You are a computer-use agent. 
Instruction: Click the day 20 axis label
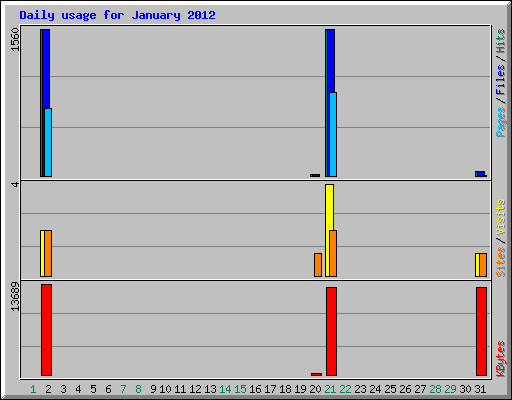tap(315, 389)
